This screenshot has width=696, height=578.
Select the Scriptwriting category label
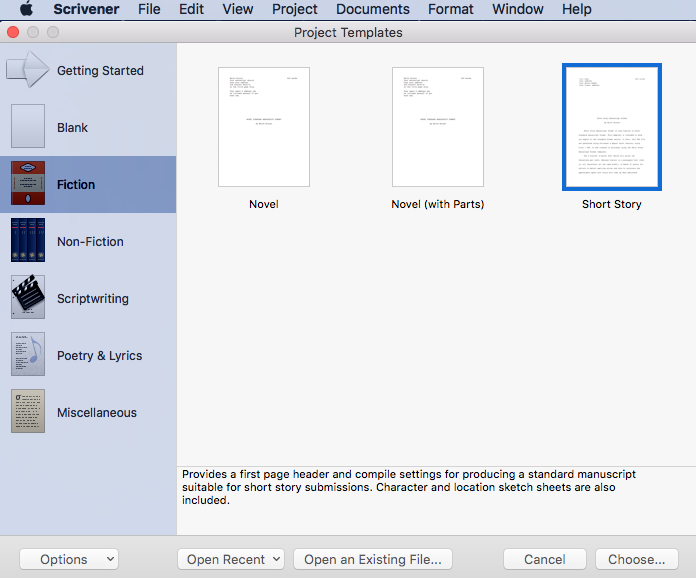(93, 299)
